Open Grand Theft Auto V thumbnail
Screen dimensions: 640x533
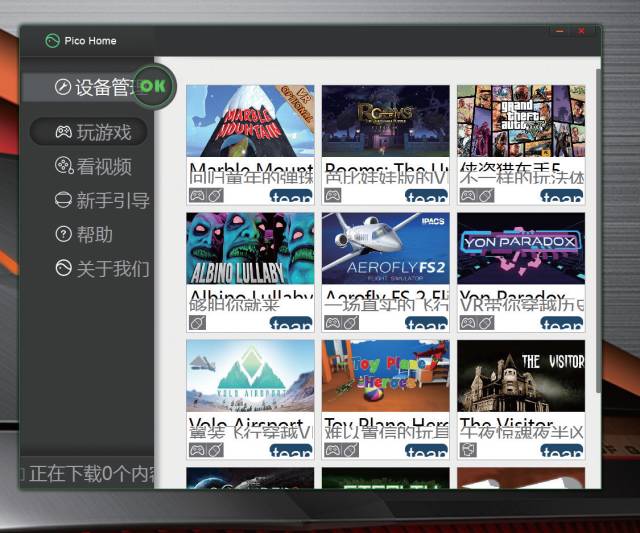click(521, 121)
